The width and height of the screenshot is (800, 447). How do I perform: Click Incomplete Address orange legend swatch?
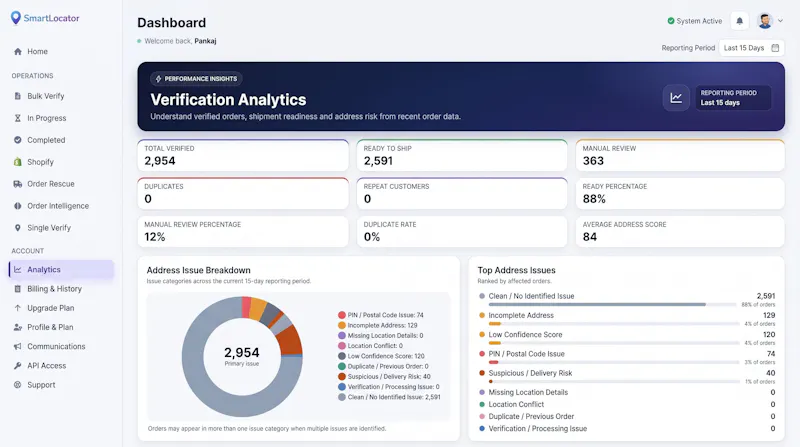pos(342,326)
